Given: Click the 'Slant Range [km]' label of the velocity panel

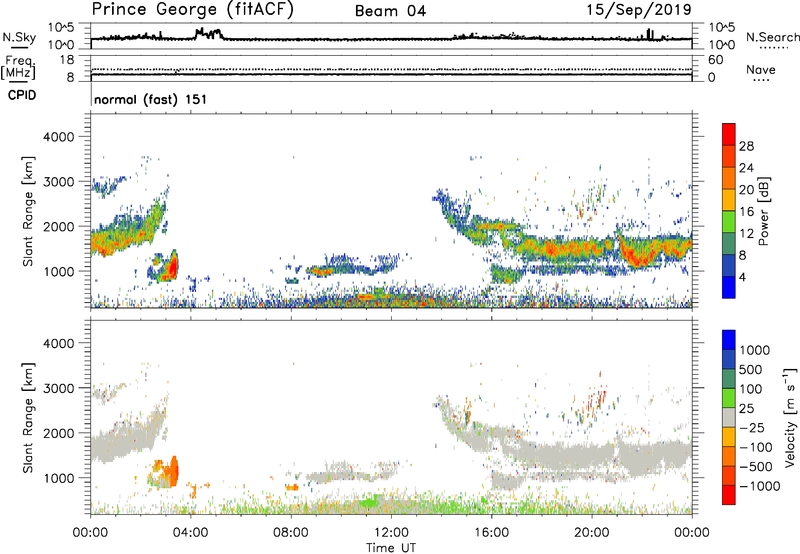Looking at the screenshot, I should 28,418.
